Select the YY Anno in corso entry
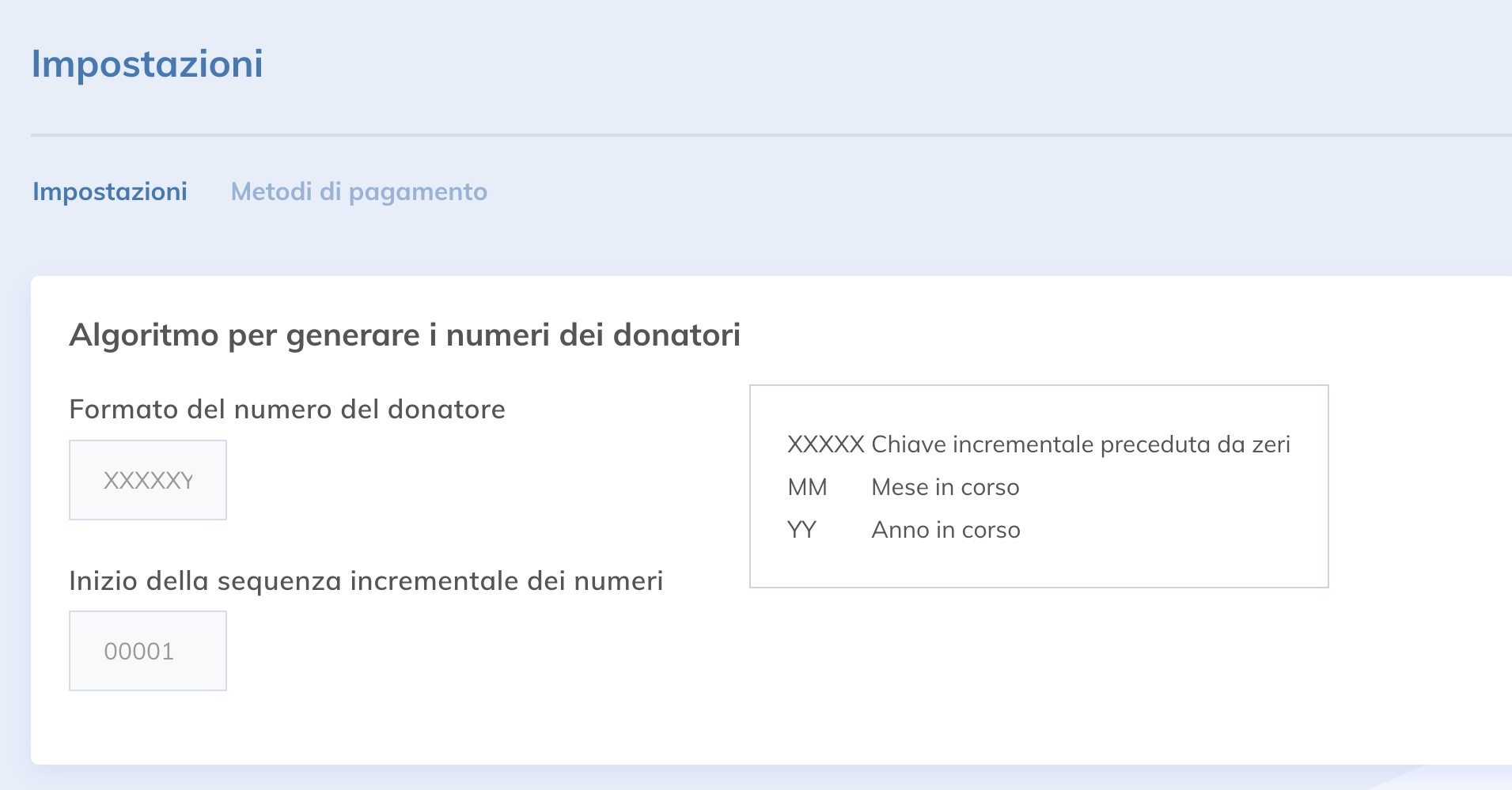 [x=804, y=530]
